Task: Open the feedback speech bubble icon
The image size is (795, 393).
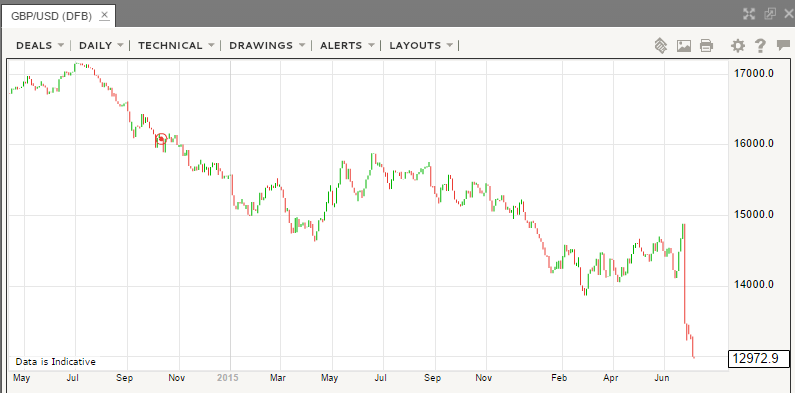Action: [783, 45]
